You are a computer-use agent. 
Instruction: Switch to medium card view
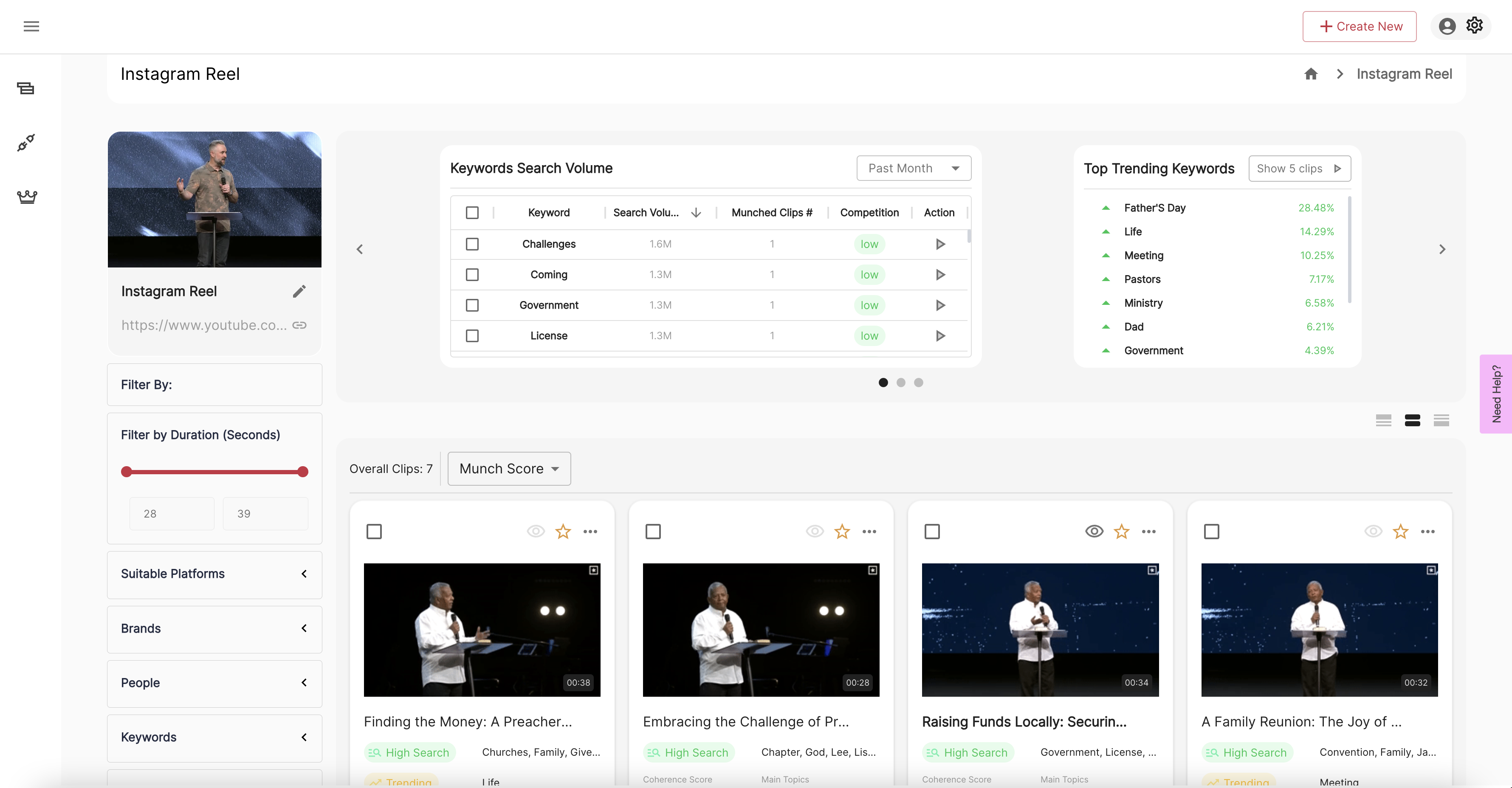[x=1412, y=420]
